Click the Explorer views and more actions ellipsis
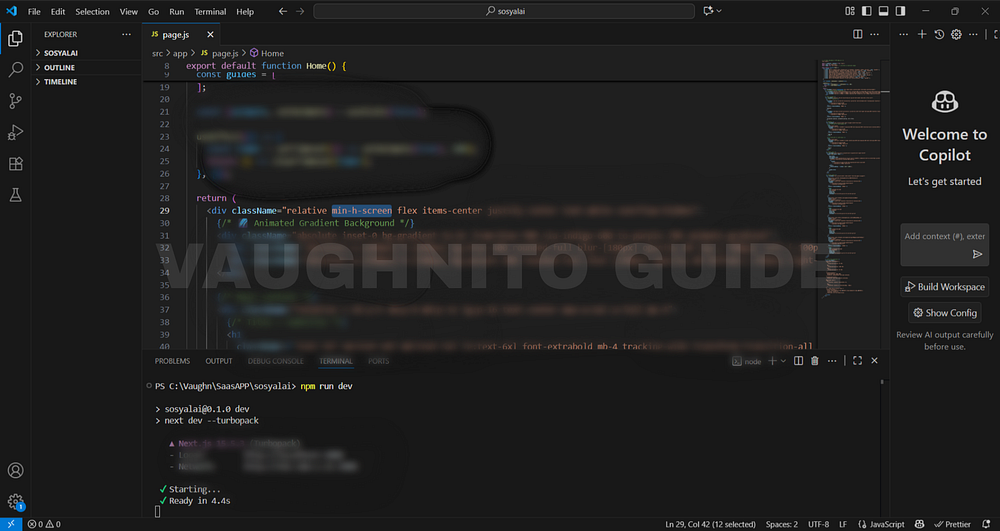Viewport: 1000px width, 531px height. coord(126,34)
